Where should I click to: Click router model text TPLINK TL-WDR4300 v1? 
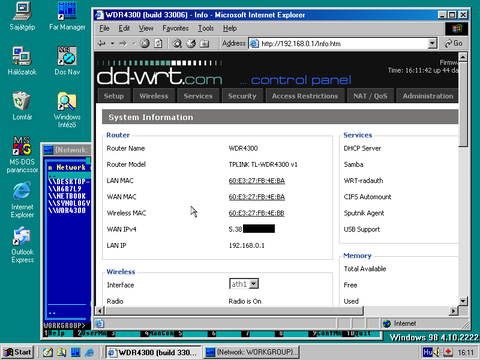263,164
